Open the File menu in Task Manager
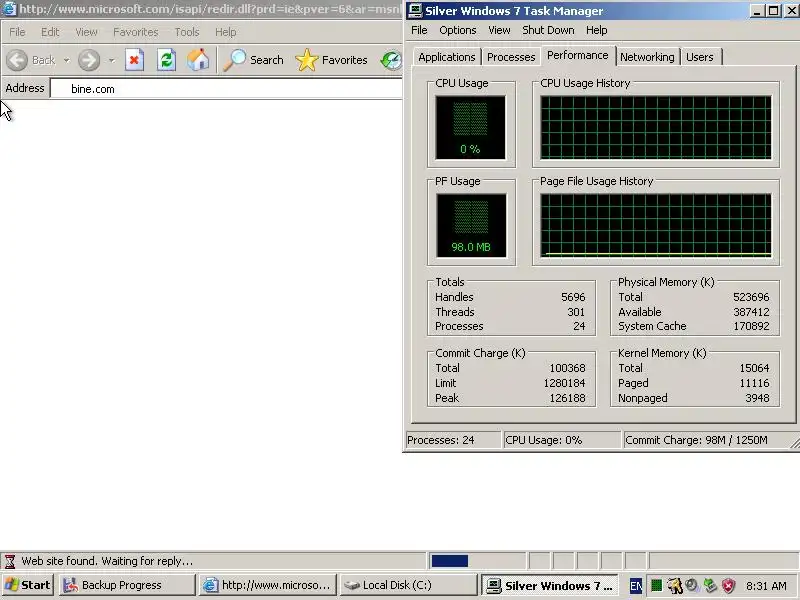Image resolution: width=800 pixels, height=600 pixels. click(419, 30)
